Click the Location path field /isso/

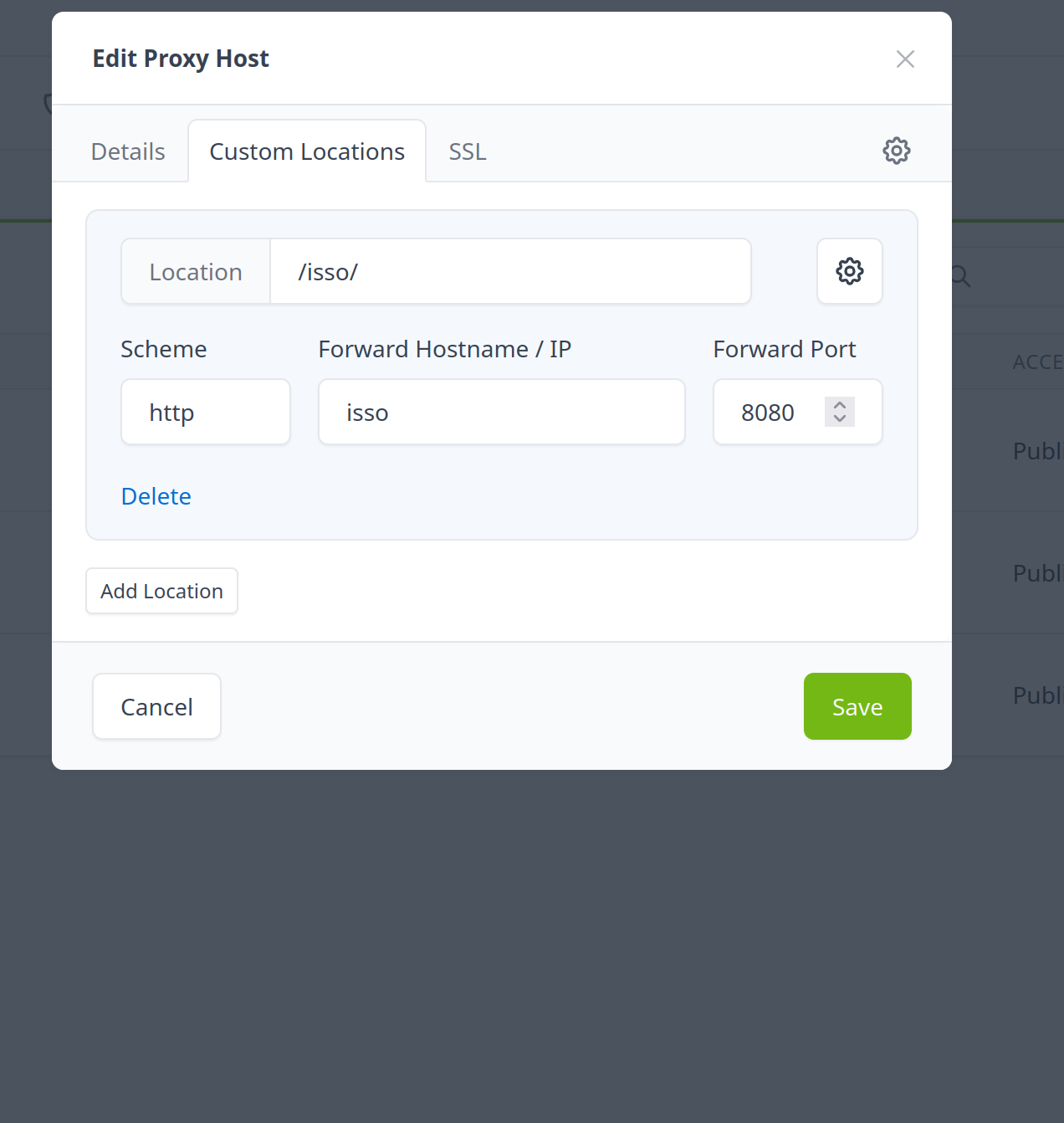tap(510, 272)
